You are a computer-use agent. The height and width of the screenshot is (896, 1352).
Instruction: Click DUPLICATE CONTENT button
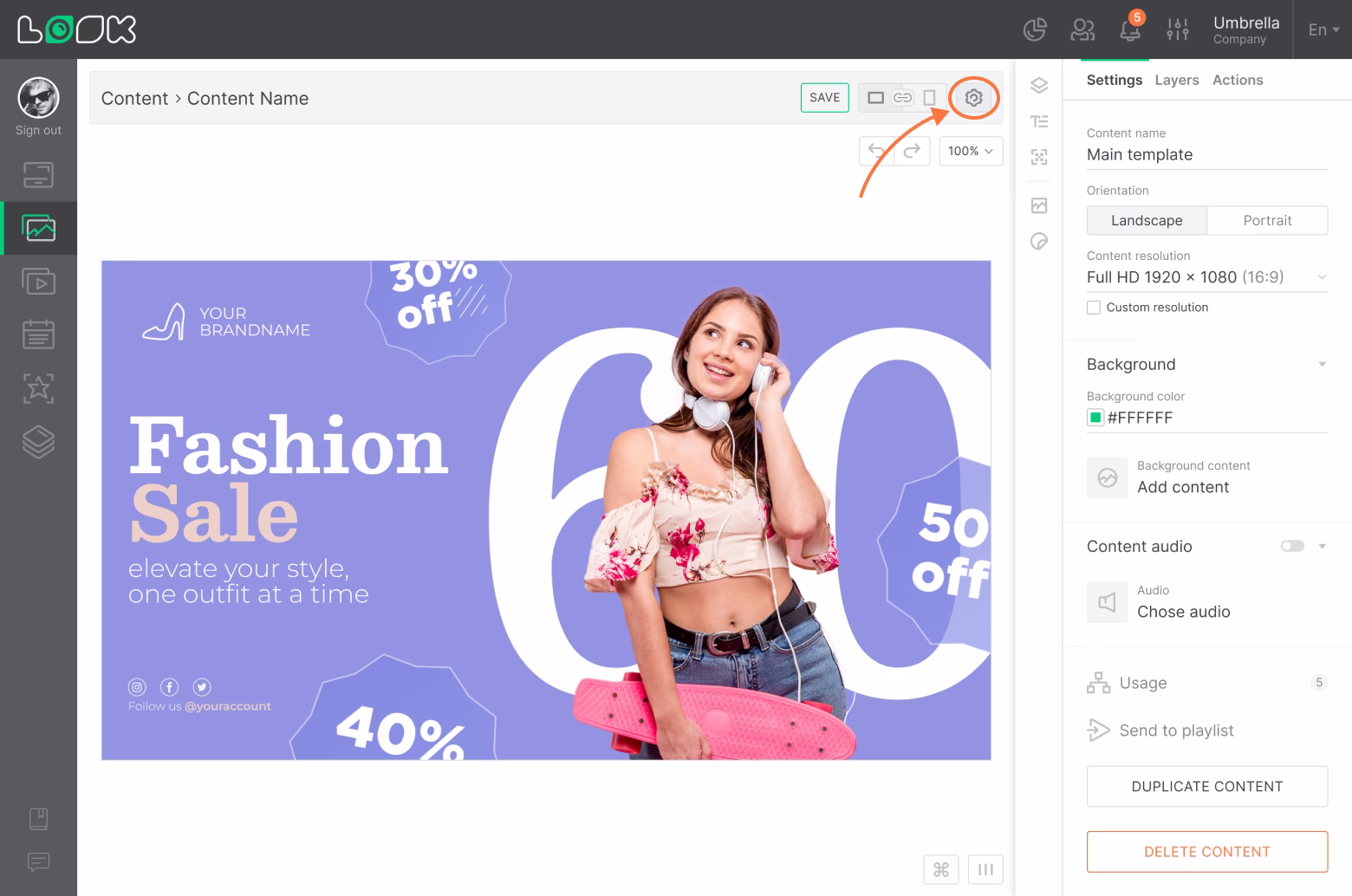tap(1207, 787)
